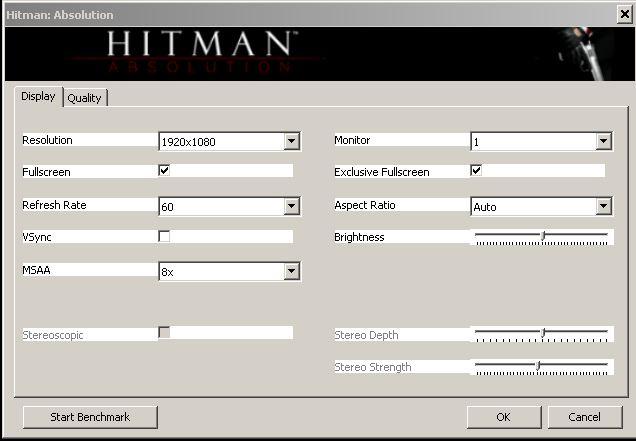Open the Resolution dropdown showing 1920x1080

(x=230, y=142)
